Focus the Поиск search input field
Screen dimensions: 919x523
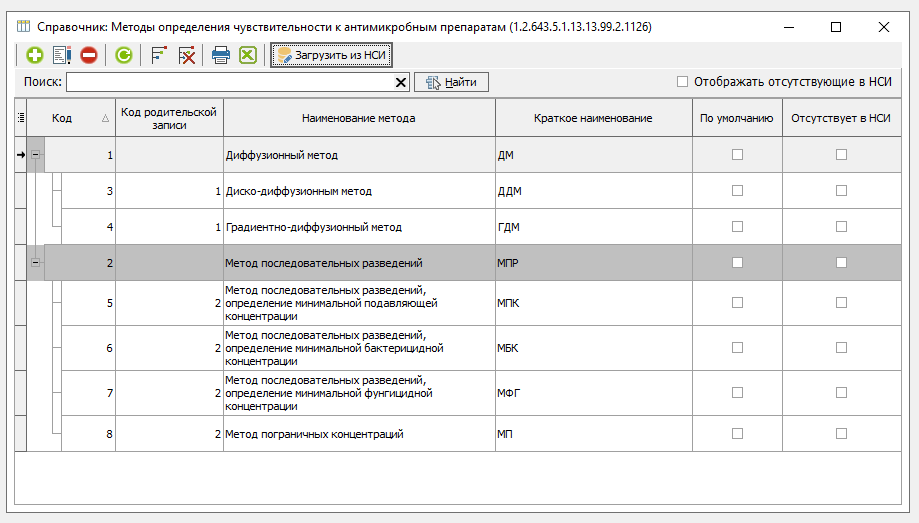230,82
